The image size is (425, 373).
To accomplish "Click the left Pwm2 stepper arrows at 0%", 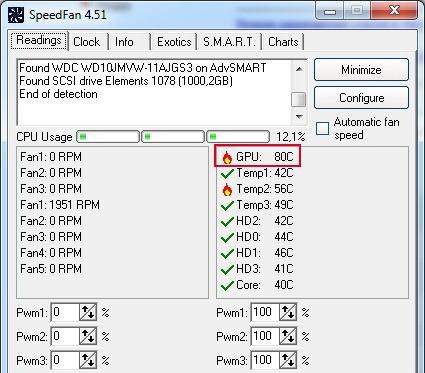I will 88,336.
